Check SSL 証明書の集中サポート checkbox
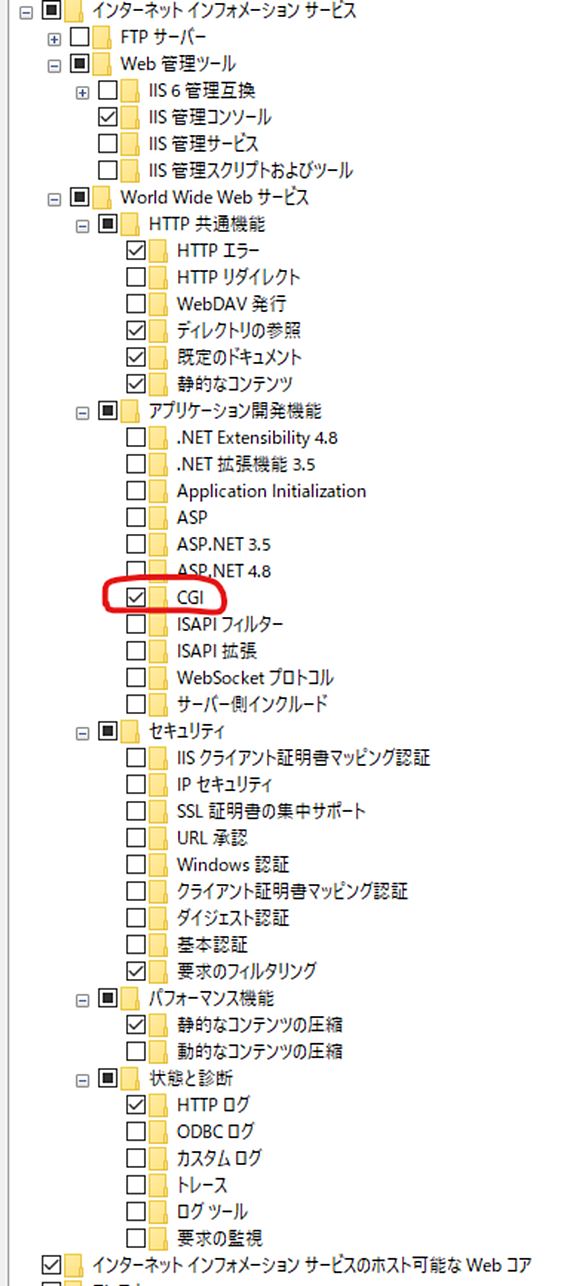586x1286 pixels. click(136, 811)
